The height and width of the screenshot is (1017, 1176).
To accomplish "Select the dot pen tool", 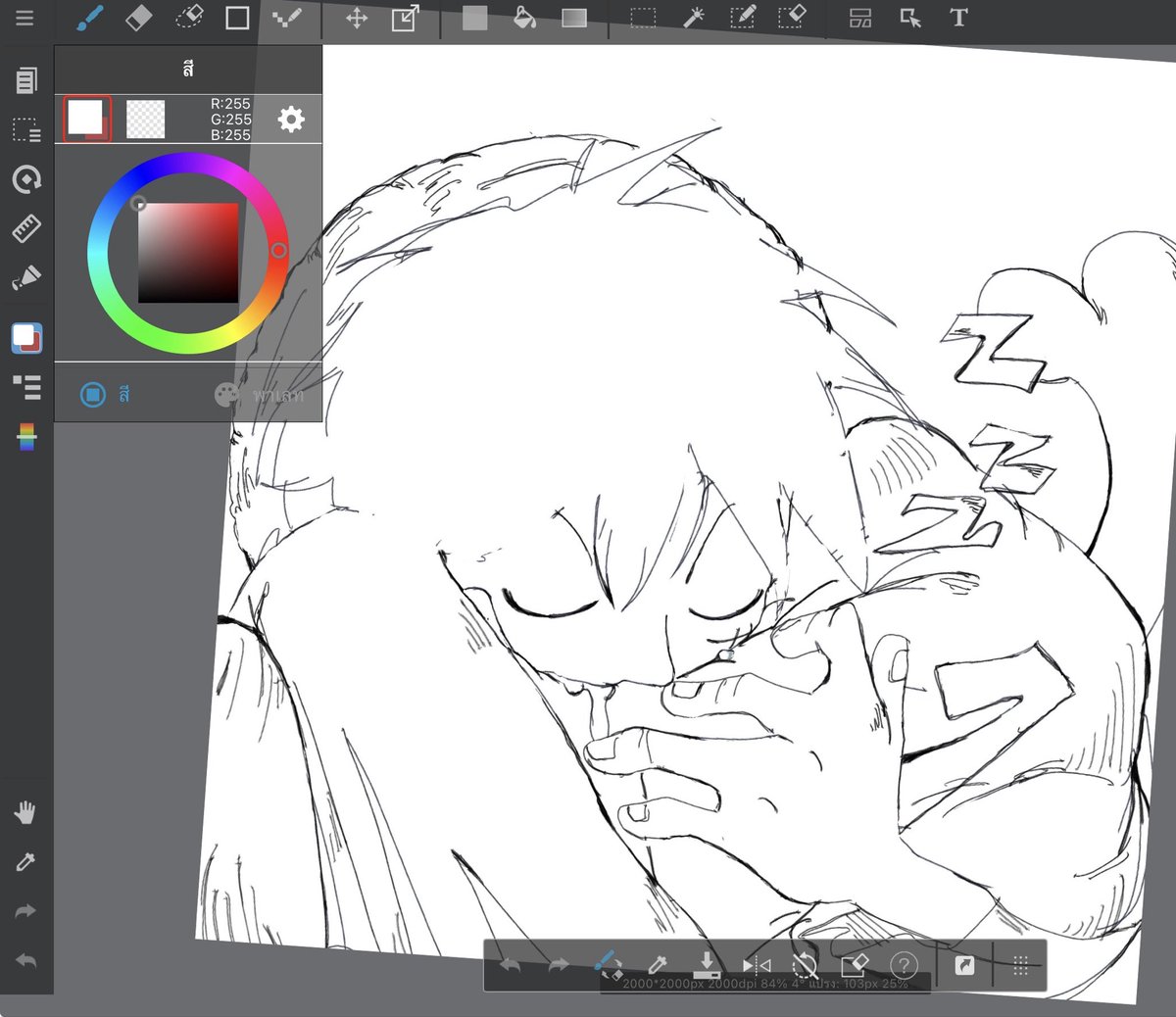I will point(286,18).
